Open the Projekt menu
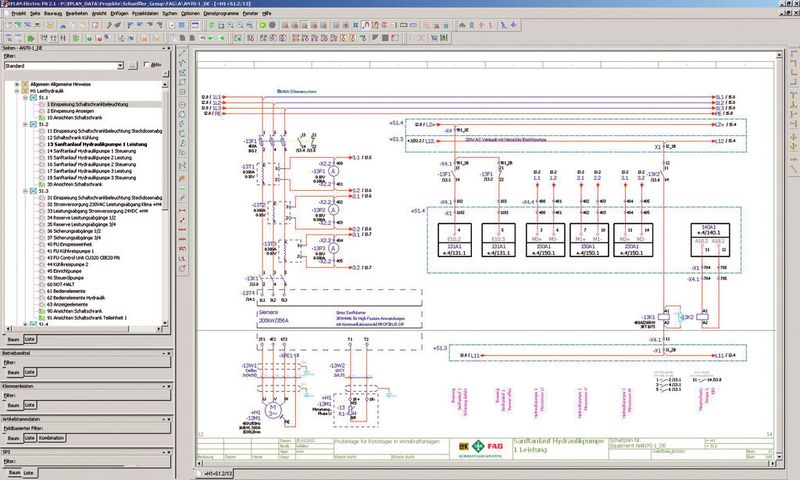Image resolution: width=800 pixels, height=480 pixels. [x=18, y=13]
